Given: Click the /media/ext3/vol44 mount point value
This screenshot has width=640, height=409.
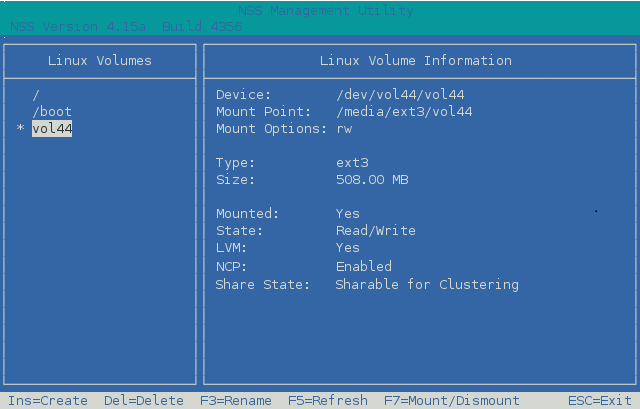Looking at the screenshot, I should pos(404,112).
